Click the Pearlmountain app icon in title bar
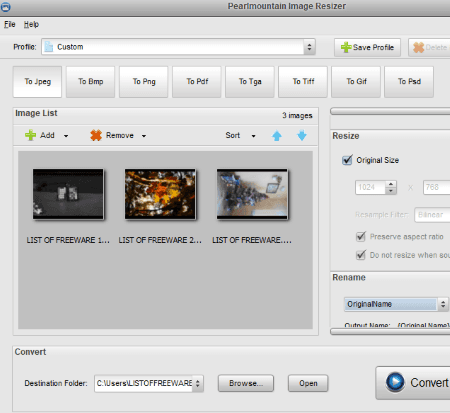This screenshot has height=413, width=450. coord(5,6)
